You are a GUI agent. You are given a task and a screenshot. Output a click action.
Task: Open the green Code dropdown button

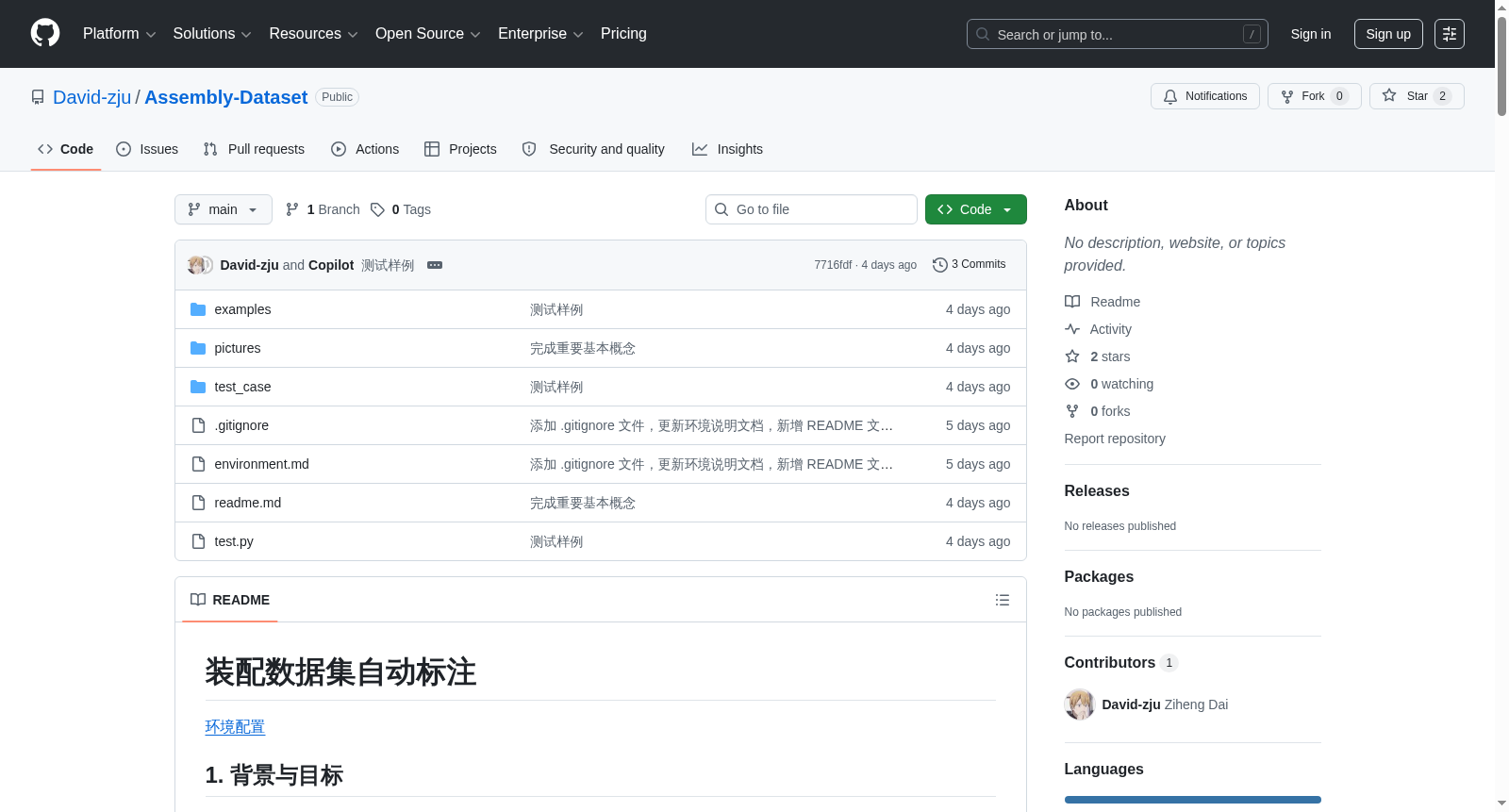[x=976, y=209]
